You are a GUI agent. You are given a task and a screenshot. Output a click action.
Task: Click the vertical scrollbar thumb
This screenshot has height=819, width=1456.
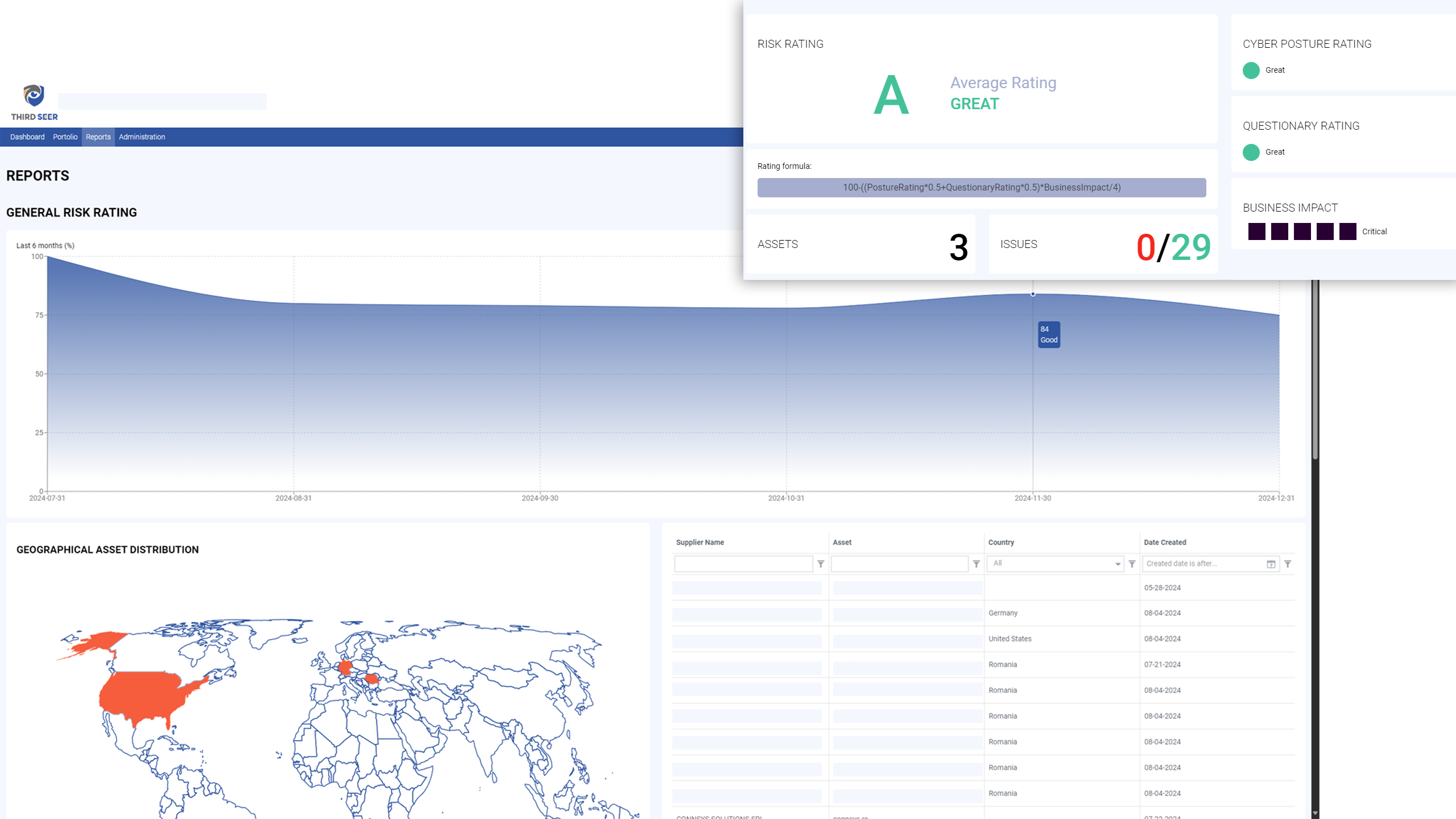point(1316,370)
